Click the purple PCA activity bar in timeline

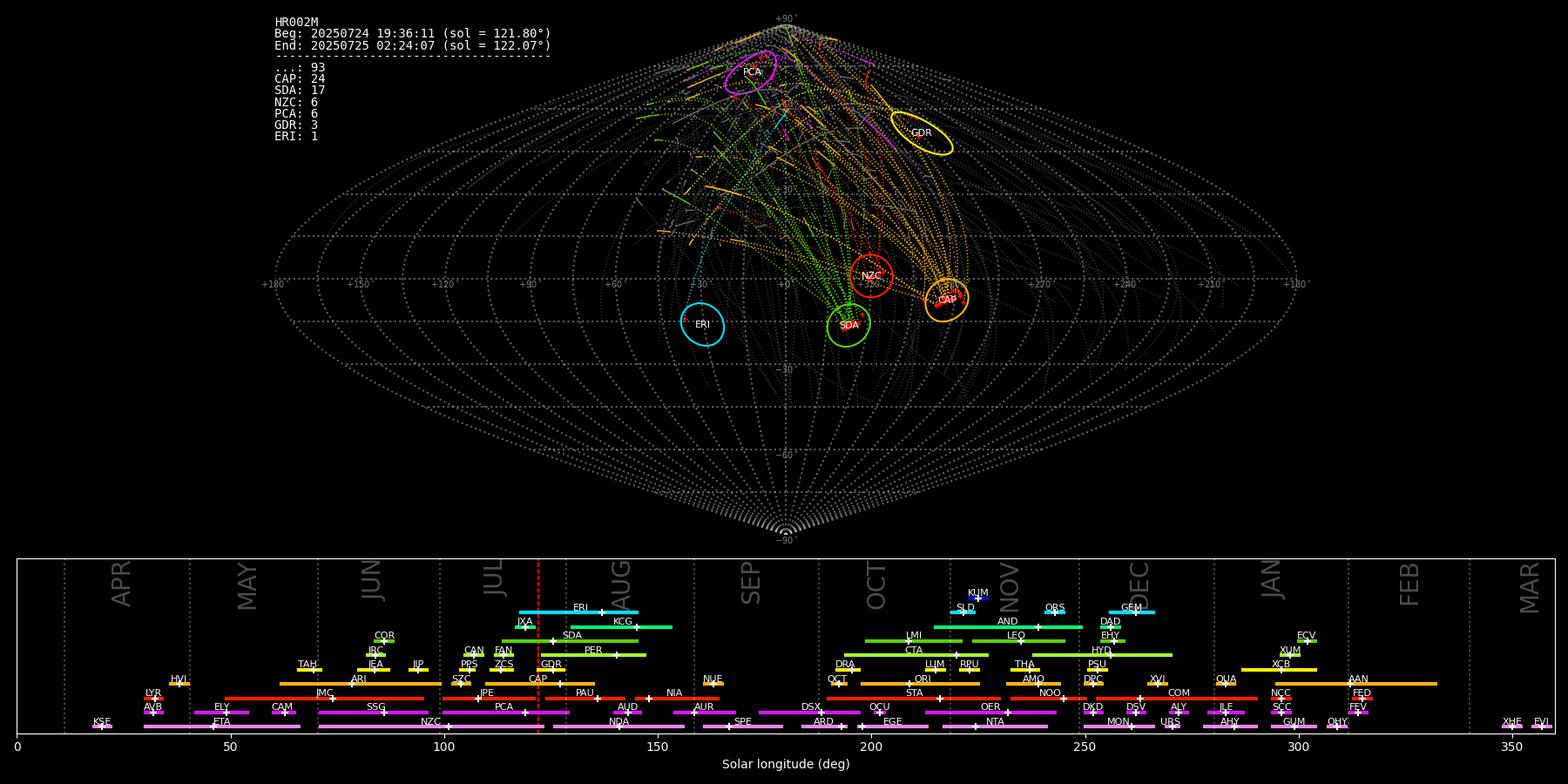tap(505, 713)
